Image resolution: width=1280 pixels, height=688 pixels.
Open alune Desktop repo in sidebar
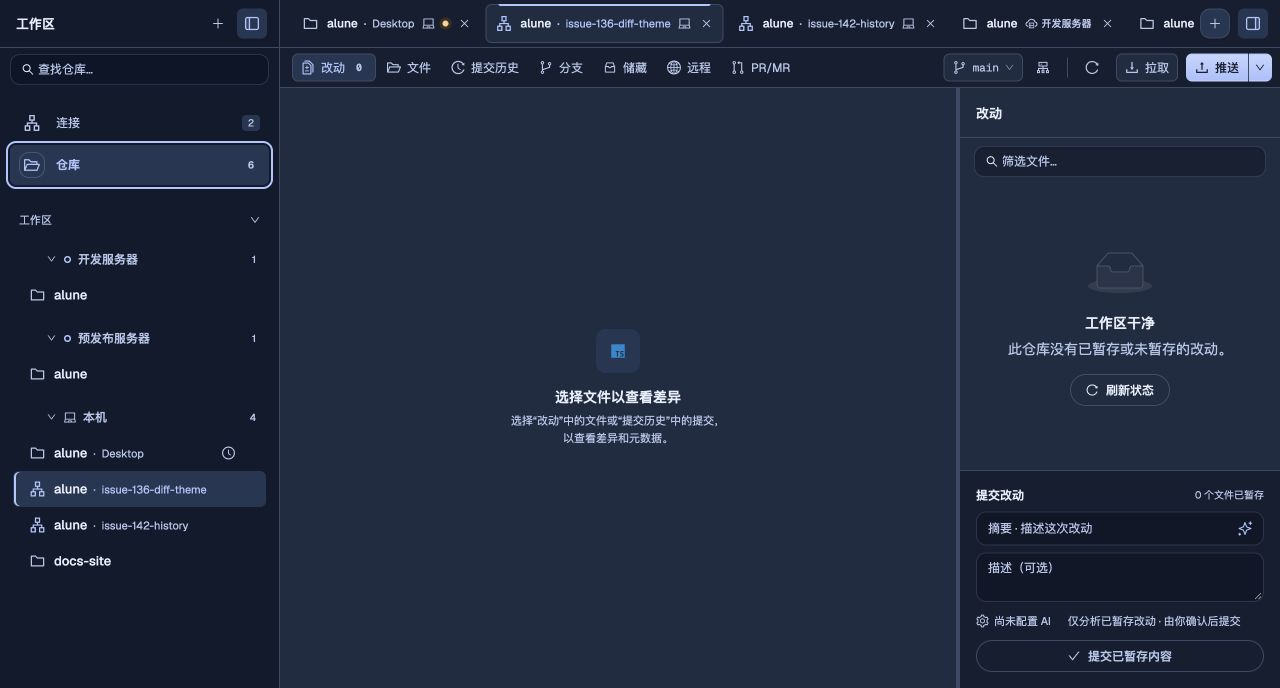(139, 453)
